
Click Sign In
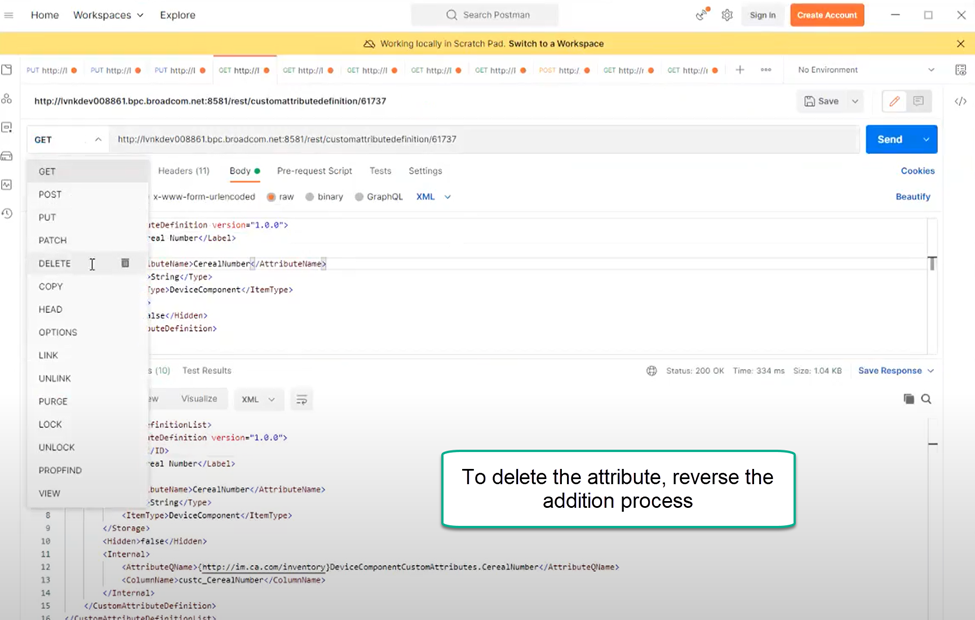[x=762, y=15]
